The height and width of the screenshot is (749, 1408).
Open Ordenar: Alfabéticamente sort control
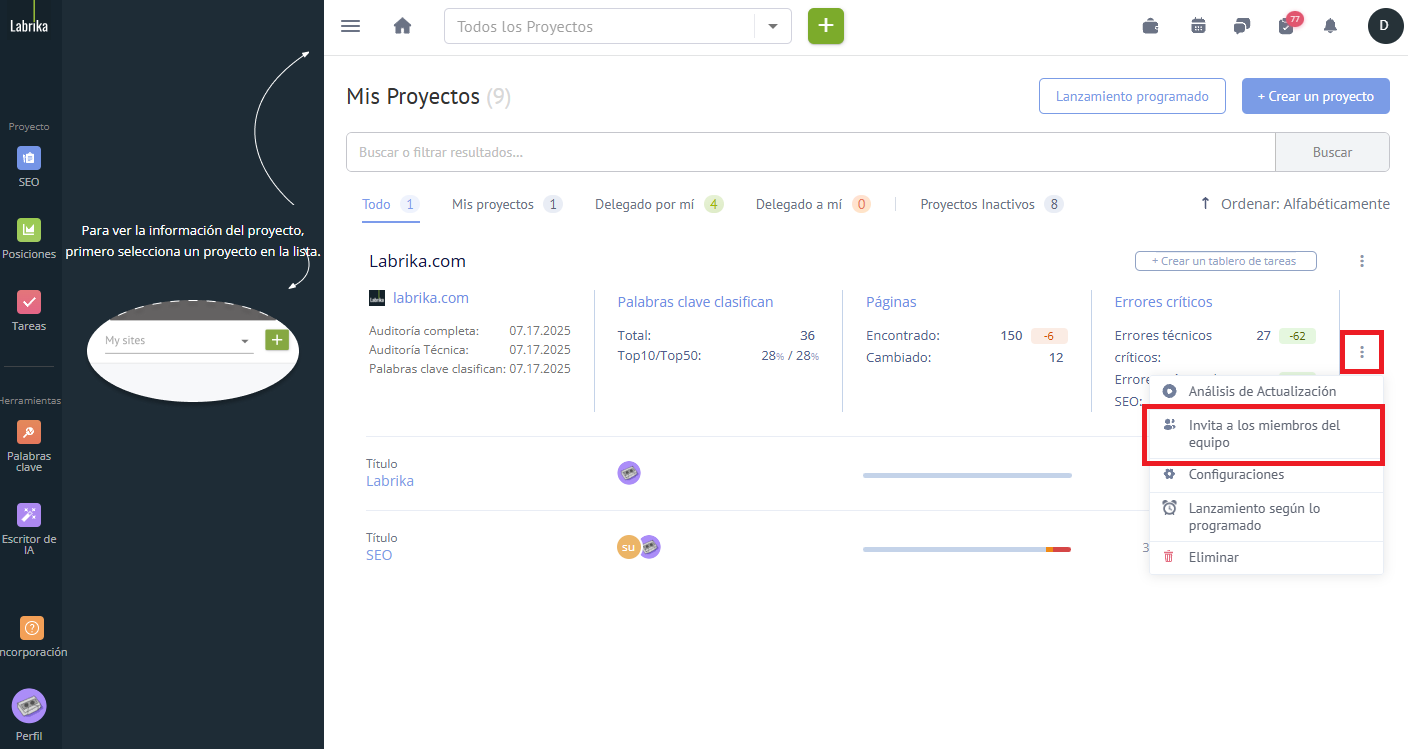(1295, 204)
